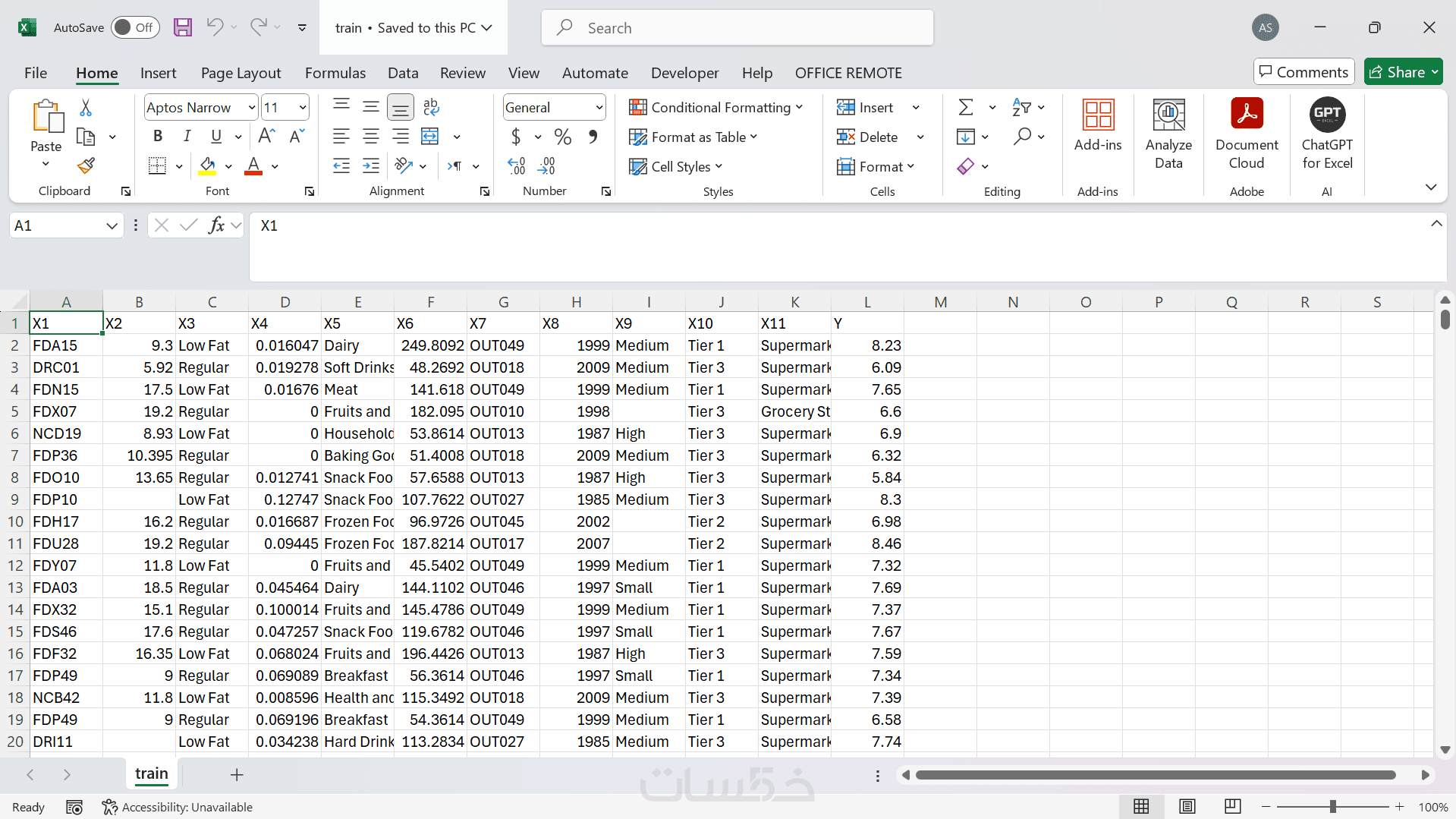Apply yellow fill color to cell

207,166
